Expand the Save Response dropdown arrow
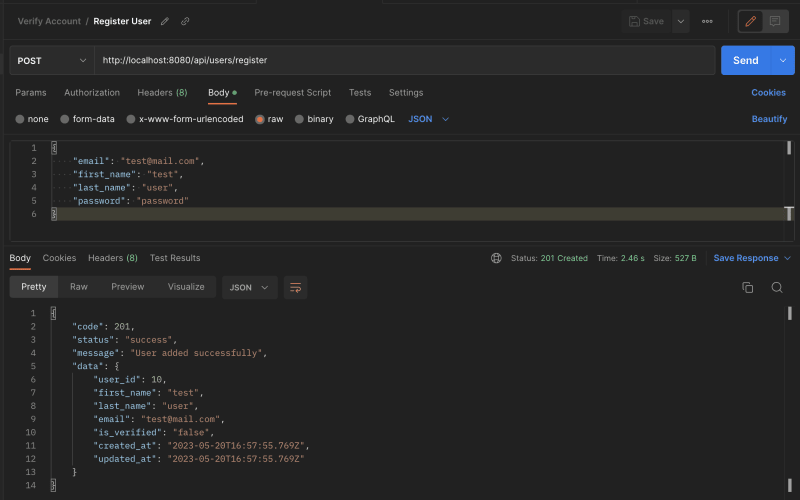This screenshot has width=800, height=500. point(787,258)
